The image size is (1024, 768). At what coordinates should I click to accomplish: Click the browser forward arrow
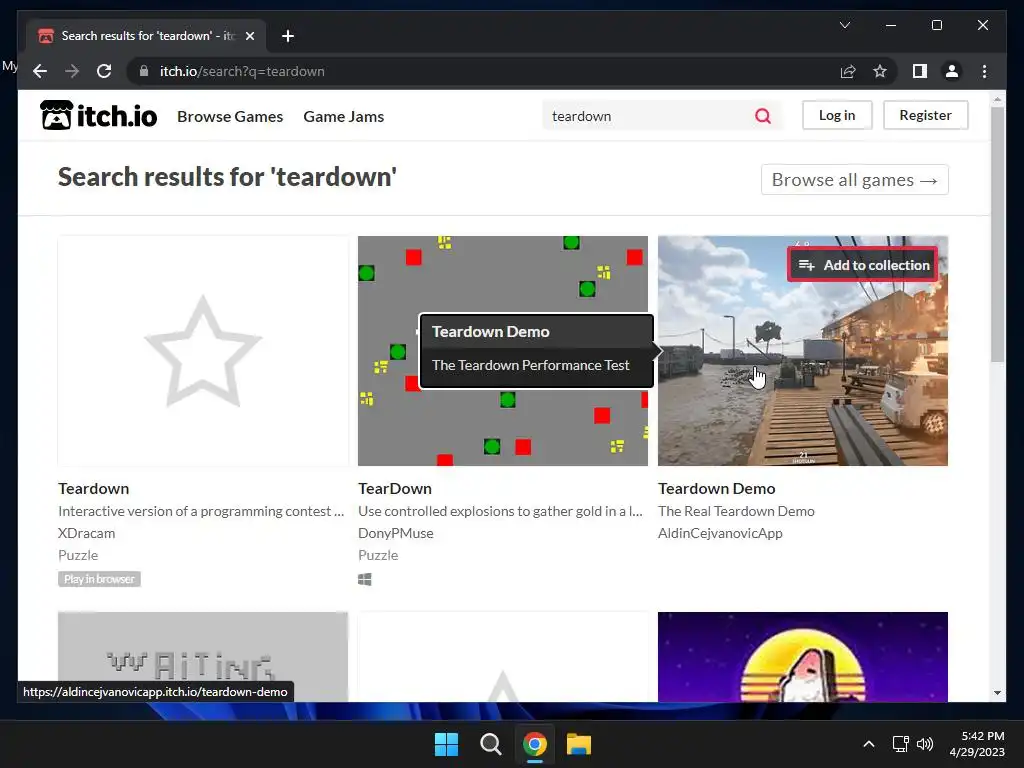[72, 71]
